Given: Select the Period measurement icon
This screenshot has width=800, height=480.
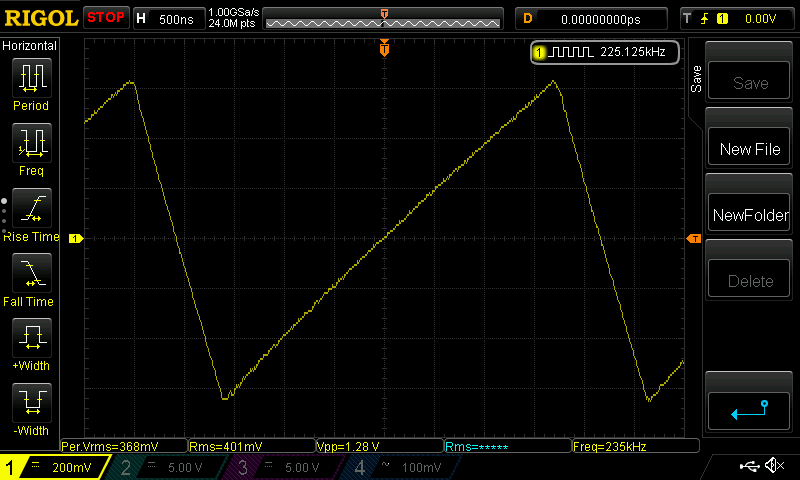Looking at the screenshot, I should (x=31, y=78).
